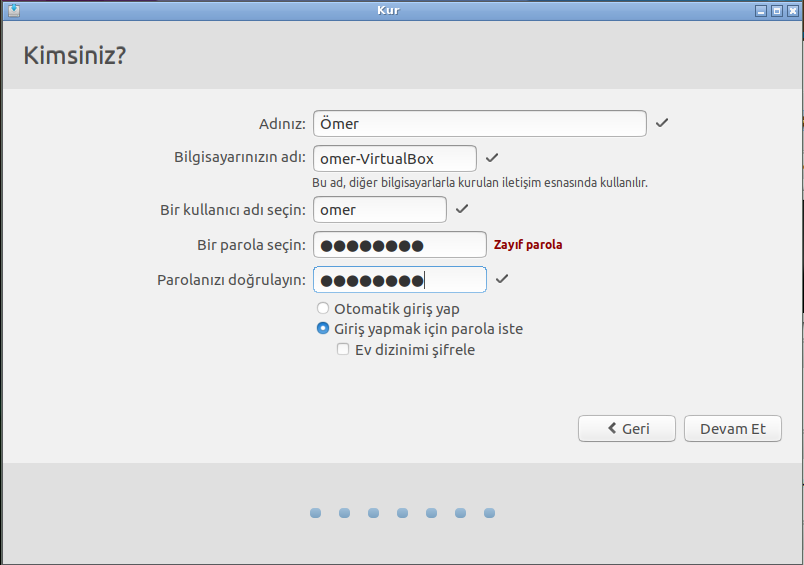The width and height of the screenshot is (804, 565).
Task: Focus the Adınız name field containing Ömer
Action: click(479, 124)
